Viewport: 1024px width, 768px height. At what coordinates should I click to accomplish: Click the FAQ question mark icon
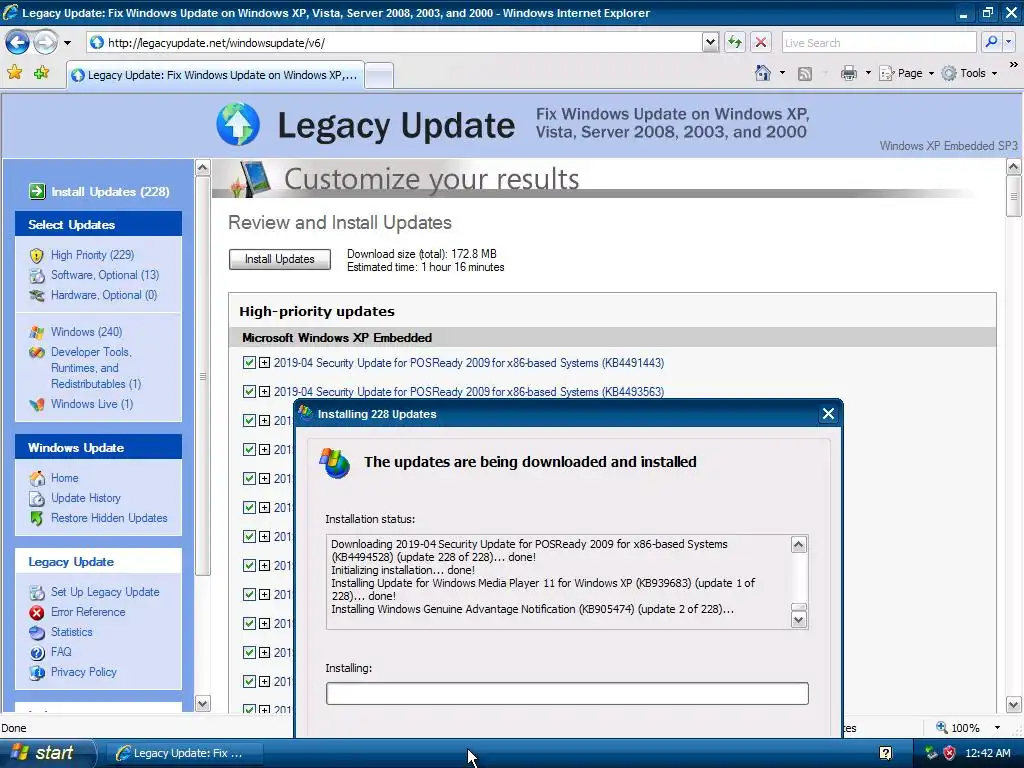click(37, 652)
